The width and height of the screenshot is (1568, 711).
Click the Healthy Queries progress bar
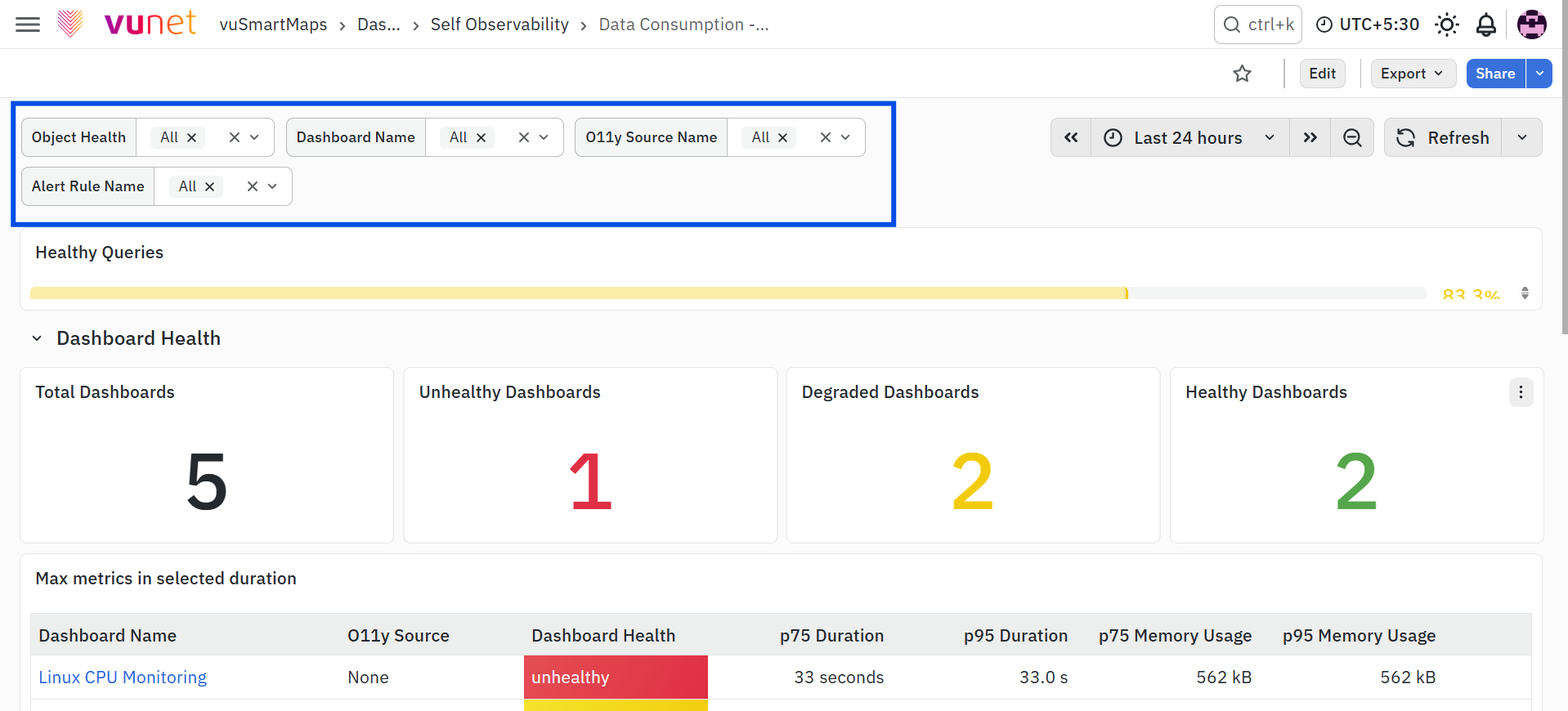728,293
